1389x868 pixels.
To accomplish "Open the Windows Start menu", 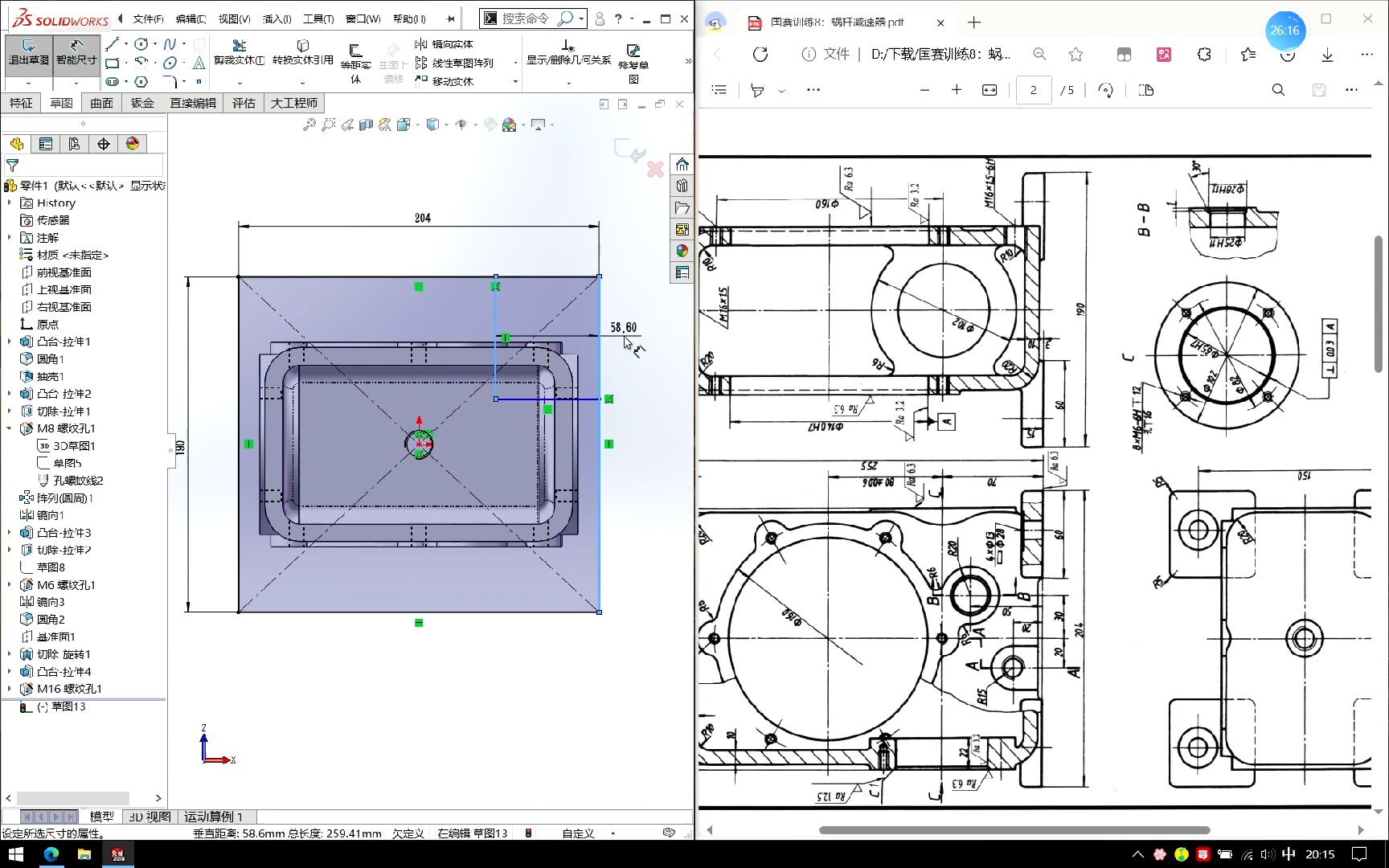I will click(16, 854).
